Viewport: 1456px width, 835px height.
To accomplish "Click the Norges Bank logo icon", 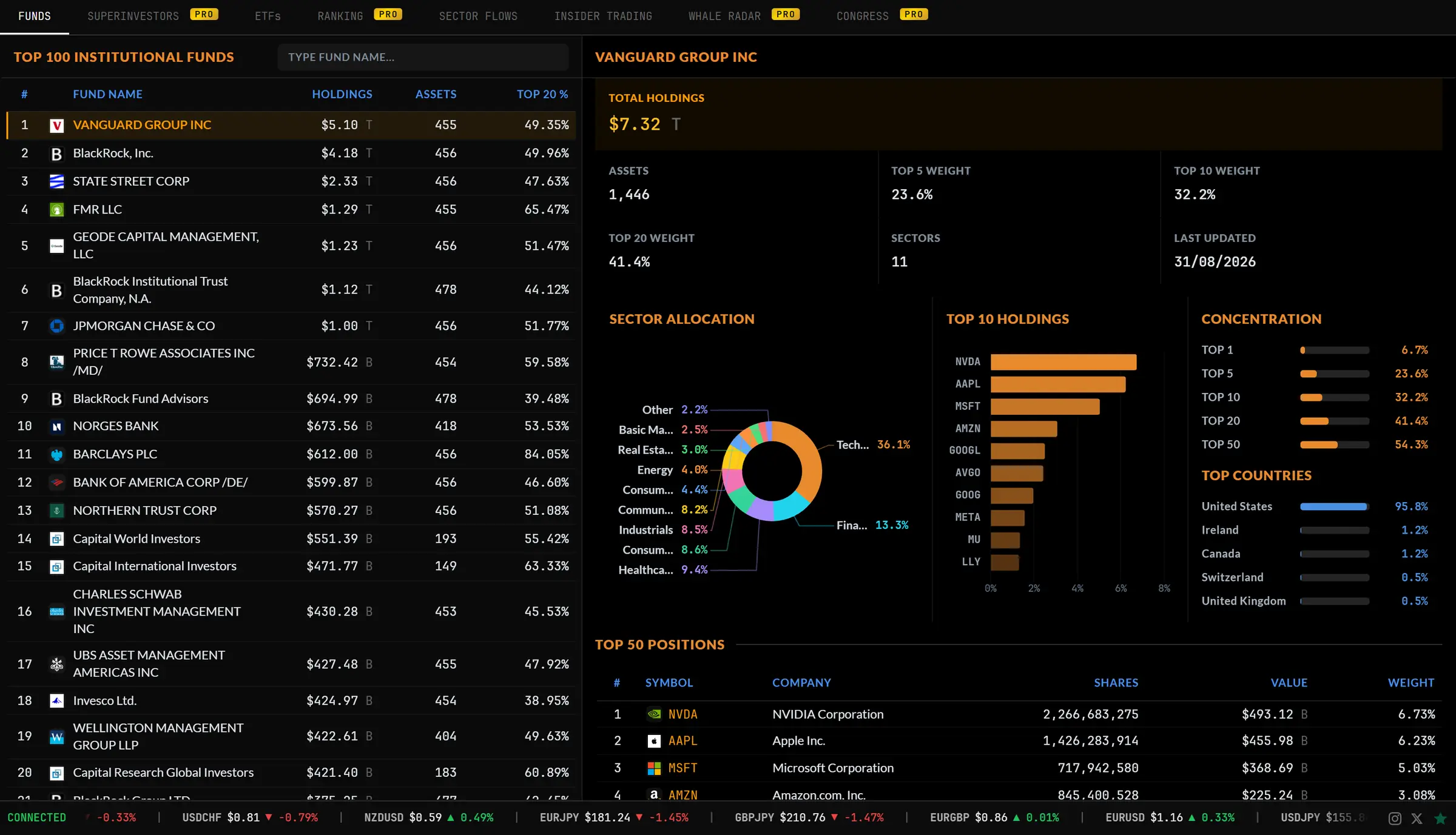I will tap(56, 427).
